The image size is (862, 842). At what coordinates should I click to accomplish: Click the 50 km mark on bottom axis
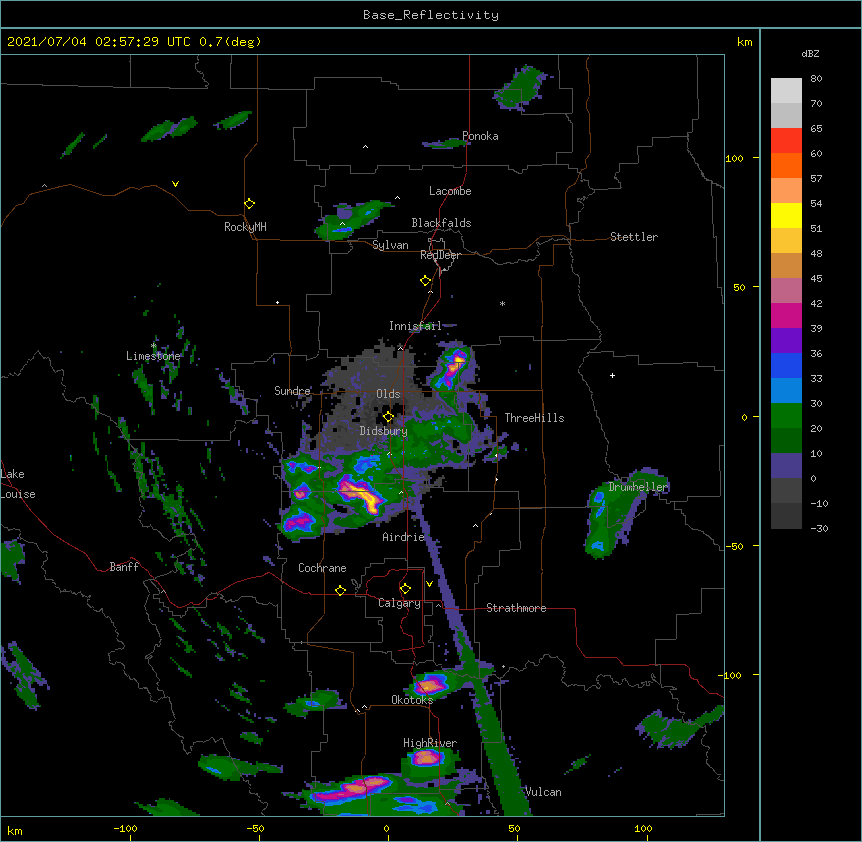point(514,829)
